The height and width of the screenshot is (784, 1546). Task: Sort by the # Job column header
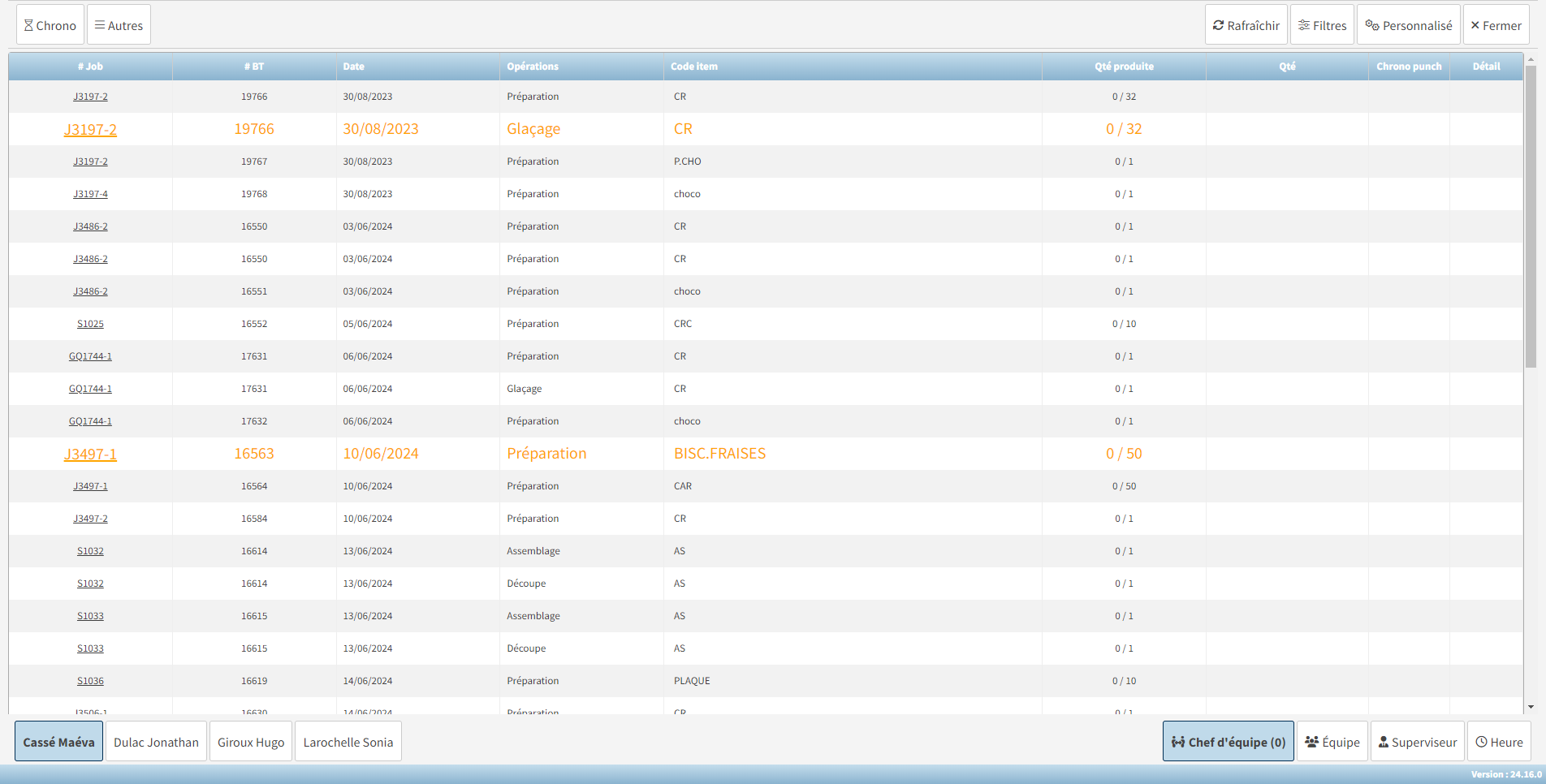coord(90,67)
